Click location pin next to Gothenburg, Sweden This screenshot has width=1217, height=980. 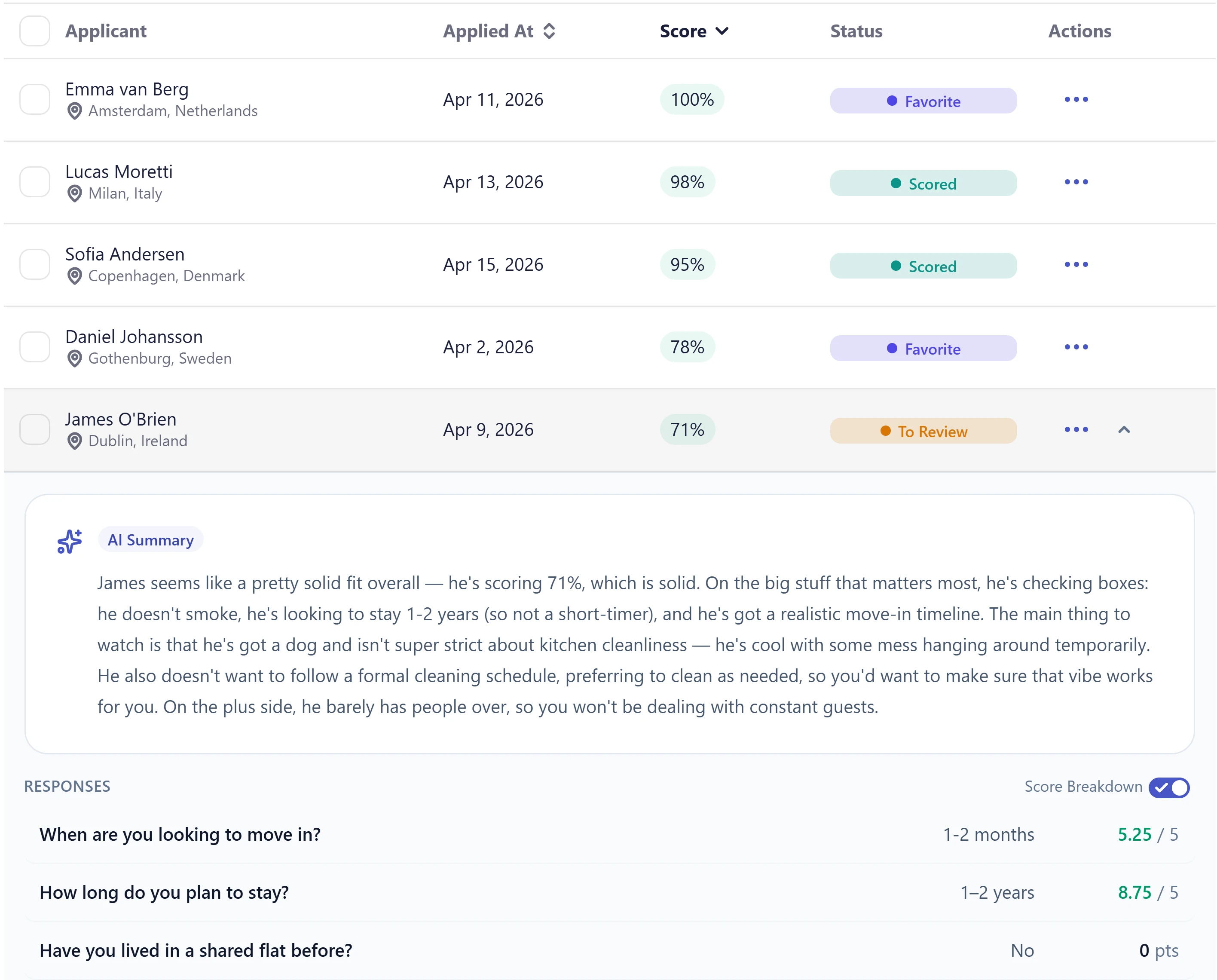click(x=74, y=358)
